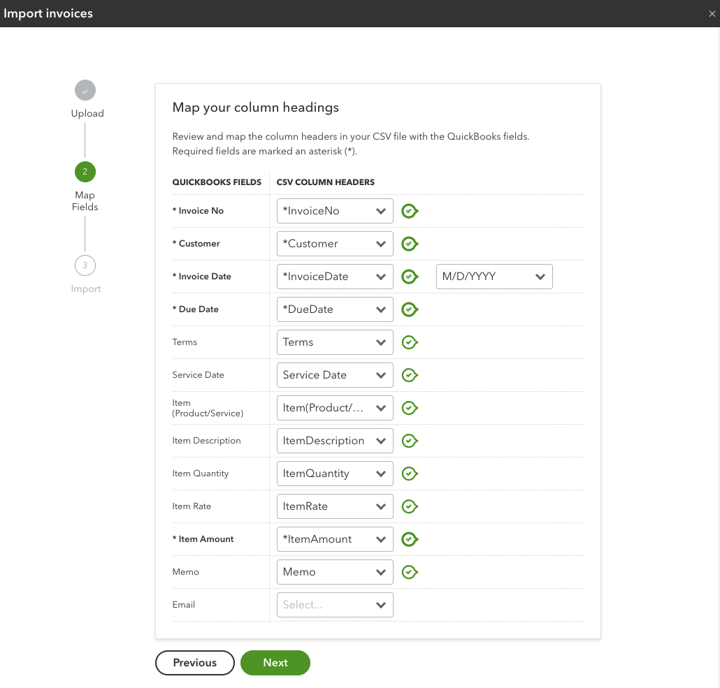Close the Import invoices dialog
This screenshot has height=688, width=720.
point(712,14)
